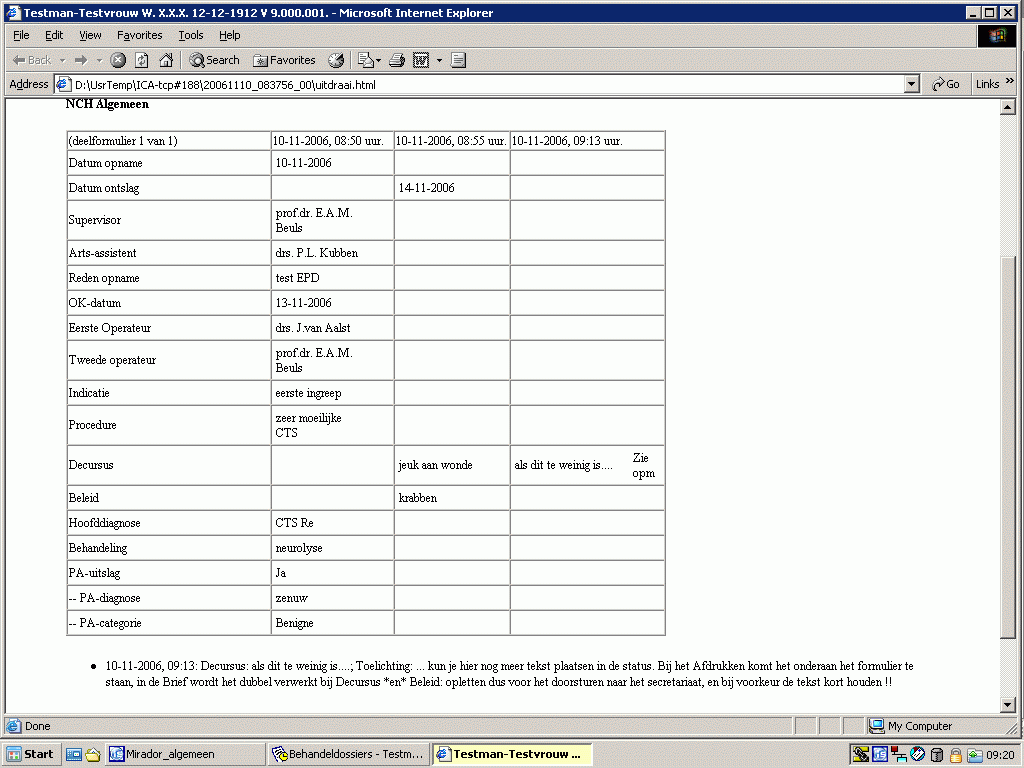The image size is (1024, 768).
Task: Go to the Home page icon
Action: click(x=166, y=60)
